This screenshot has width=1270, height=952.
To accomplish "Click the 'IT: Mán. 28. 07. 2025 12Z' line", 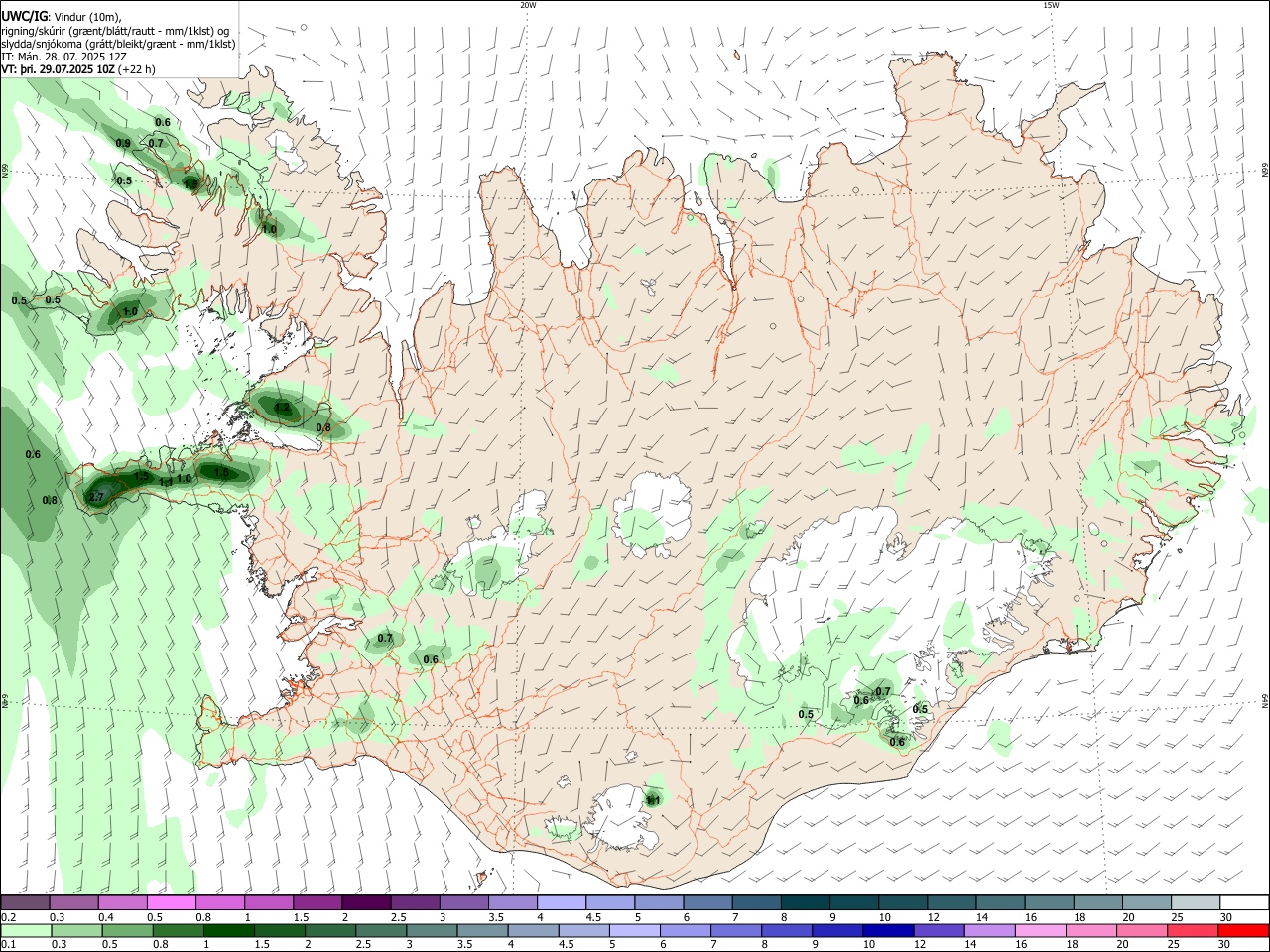I will pos(63,57).
